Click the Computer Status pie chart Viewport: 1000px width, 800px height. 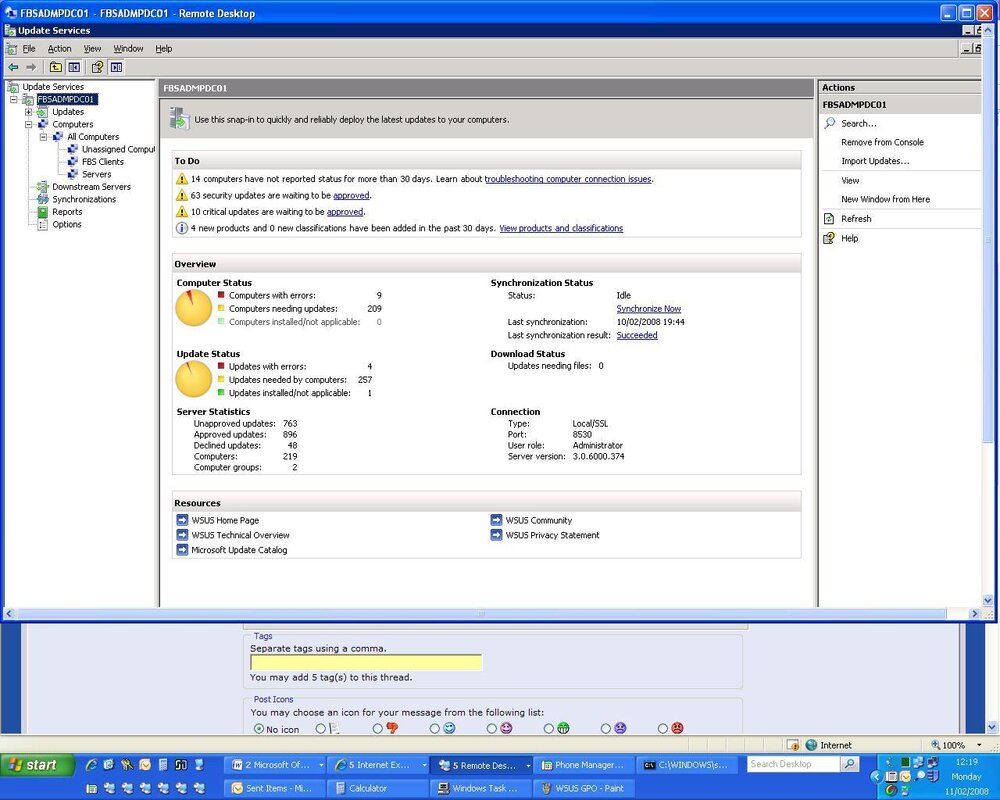click(193, 308)
